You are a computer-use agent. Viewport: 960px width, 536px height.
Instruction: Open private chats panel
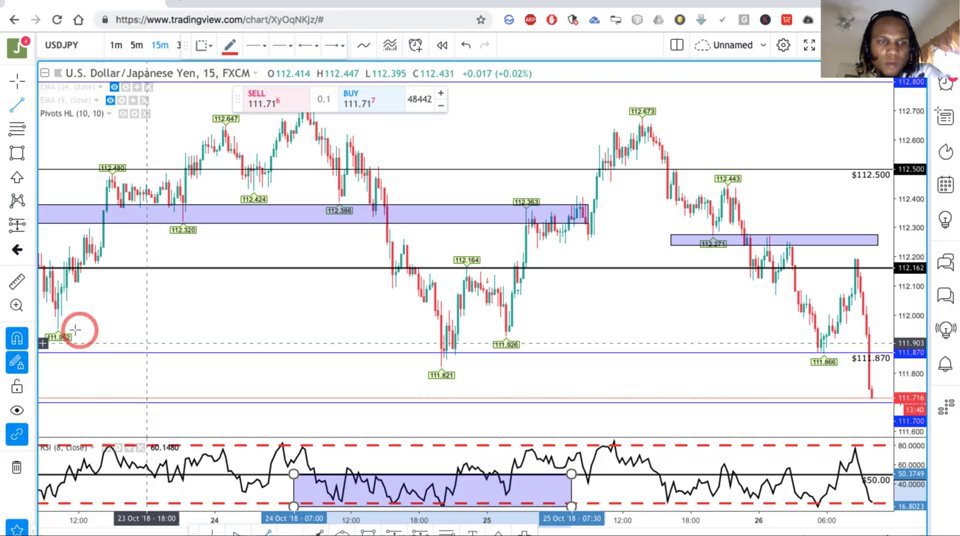tap(945, 296)
